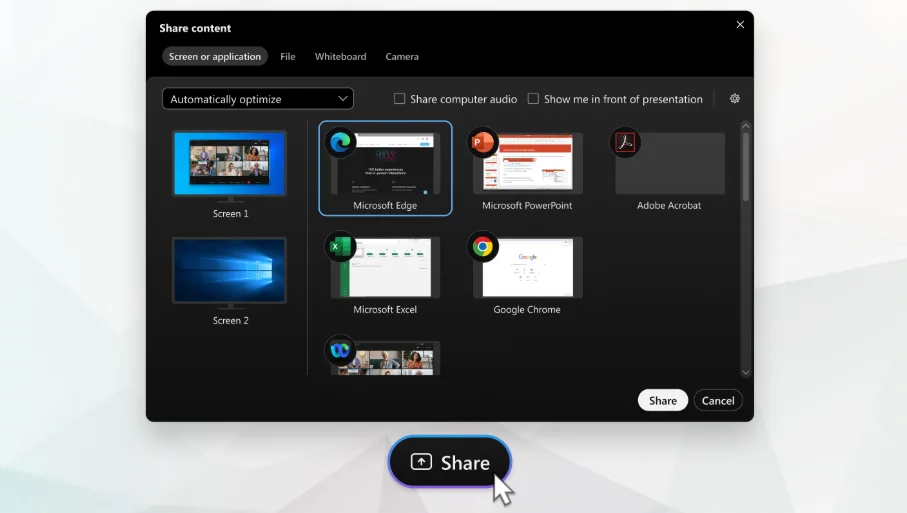Close the Share content dialog
This screenshot has height=513, width=907.
[x=740, y=25]
